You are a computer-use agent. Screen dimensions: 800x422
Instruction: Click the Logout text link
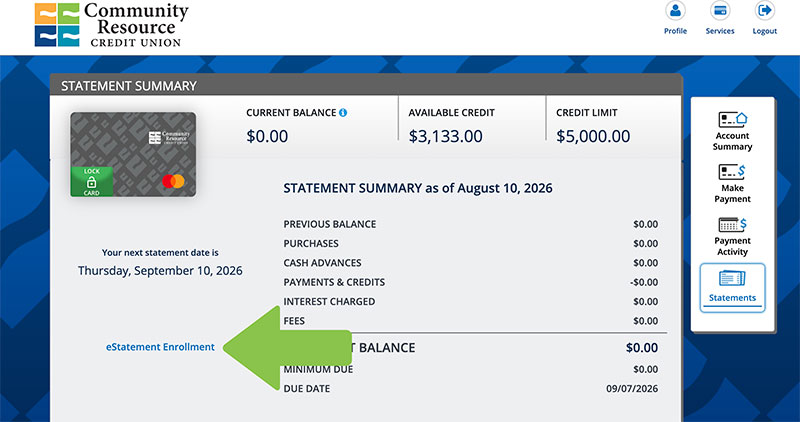765,31
